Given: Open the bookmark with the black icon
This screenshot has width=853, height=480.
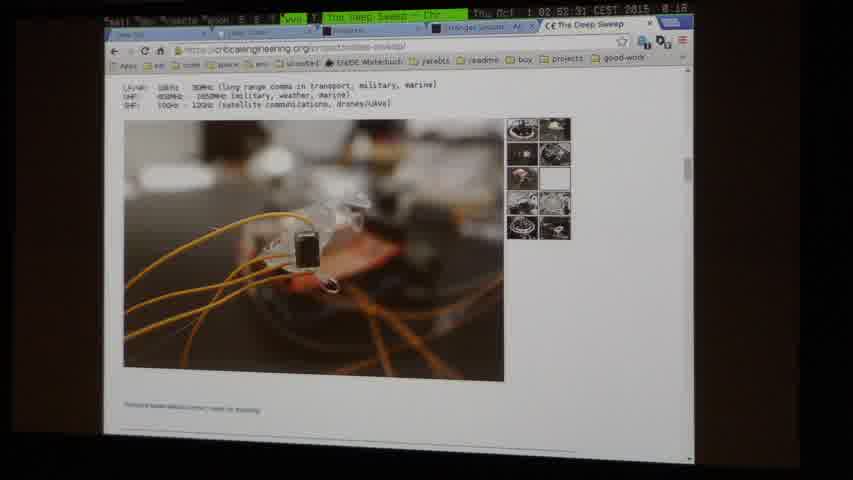Looking at the screenshot, I should (x=363, y=62).
